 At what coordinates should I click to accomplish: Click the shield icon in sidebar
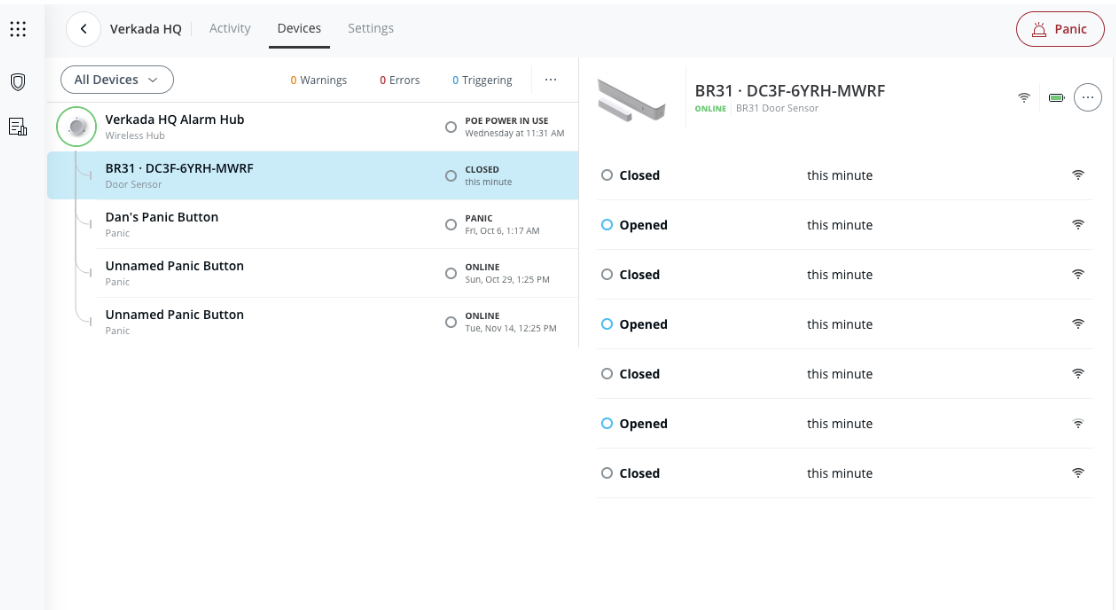(18, 82)
